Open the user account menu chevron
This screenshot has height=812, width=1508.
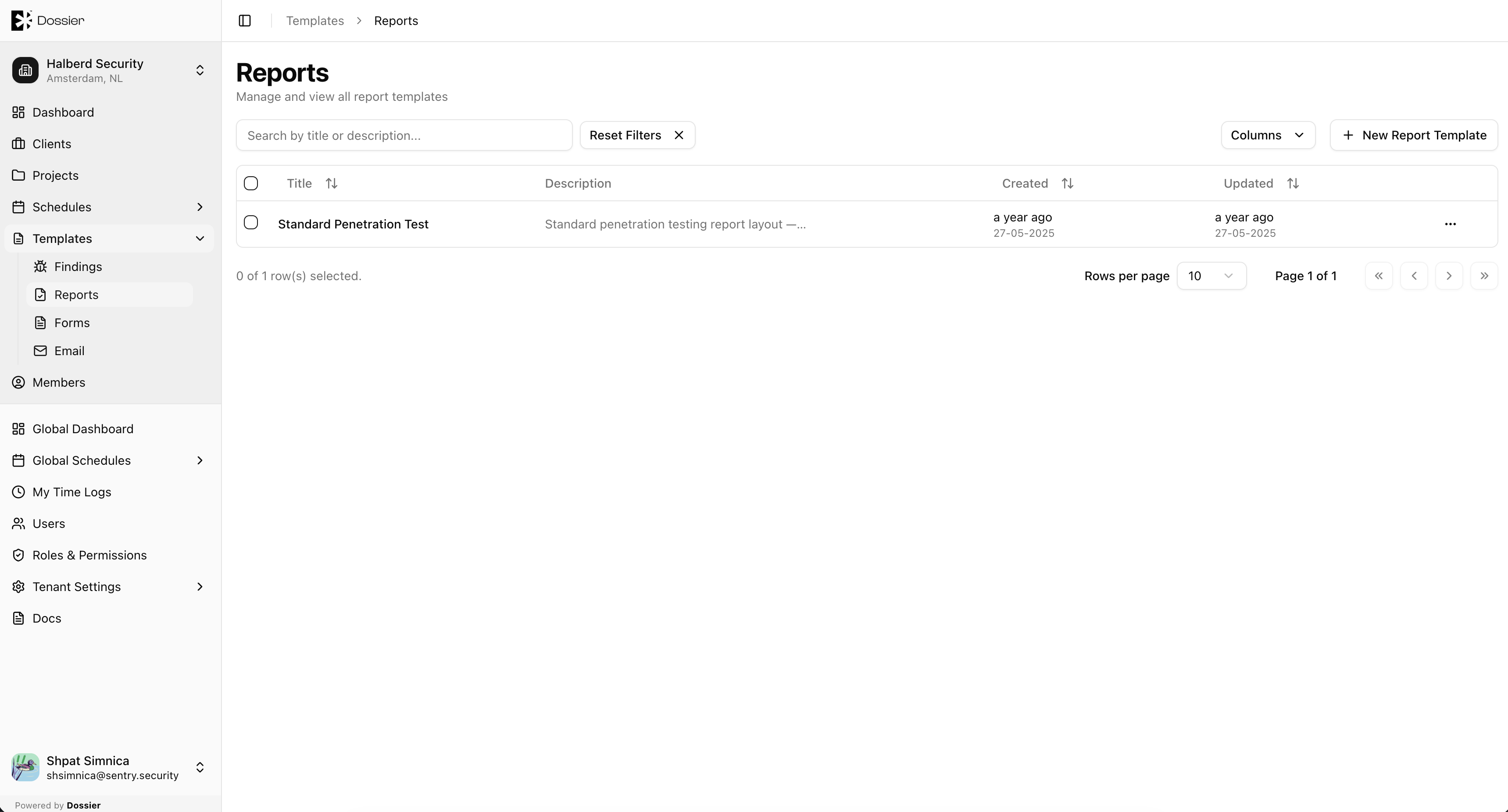coord(200,768)
